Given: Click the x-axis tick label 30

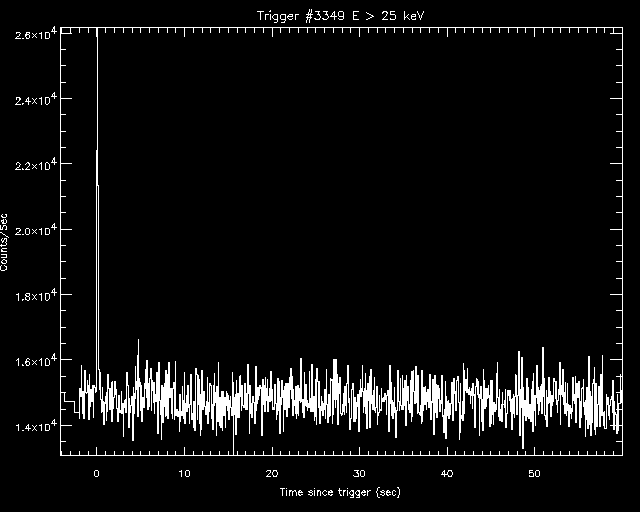Looking at the screenshot, I should pyautogui.click(x=359, y=474).
